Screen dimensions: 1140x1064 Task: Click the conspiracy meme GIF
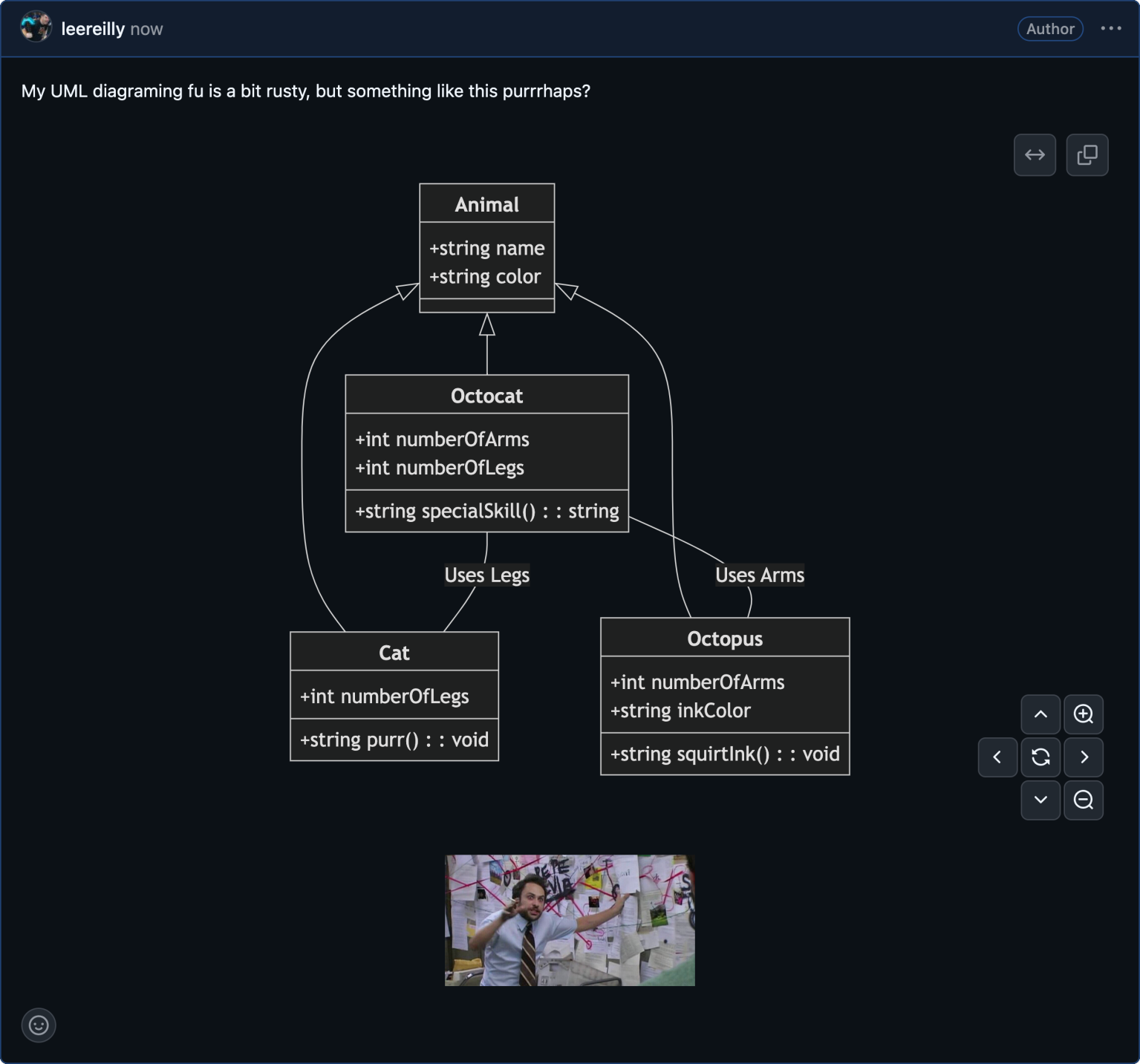569,920
